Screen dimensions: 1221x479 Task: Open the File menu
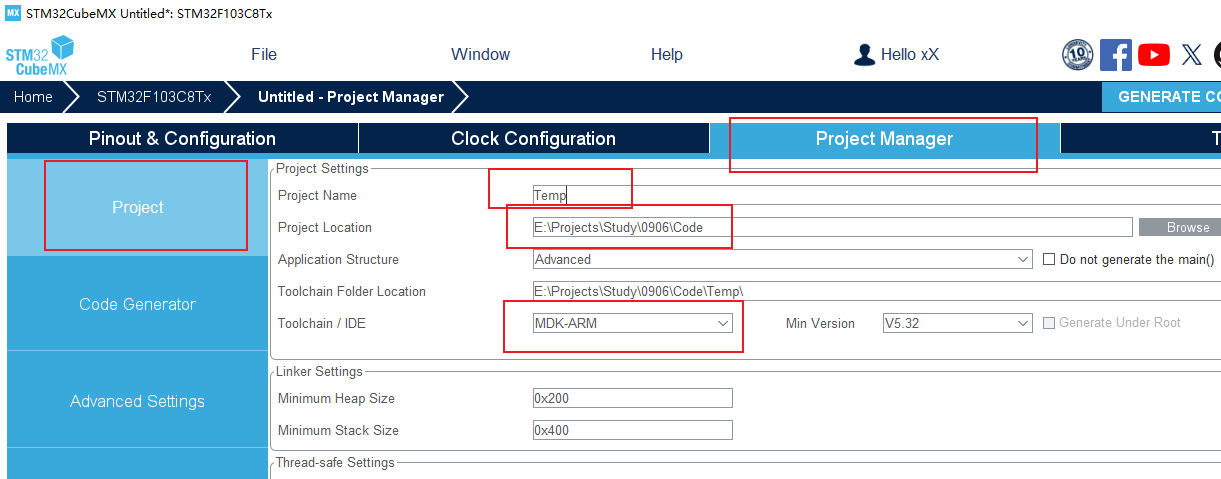pyautogui.click(x=264, y=55)
